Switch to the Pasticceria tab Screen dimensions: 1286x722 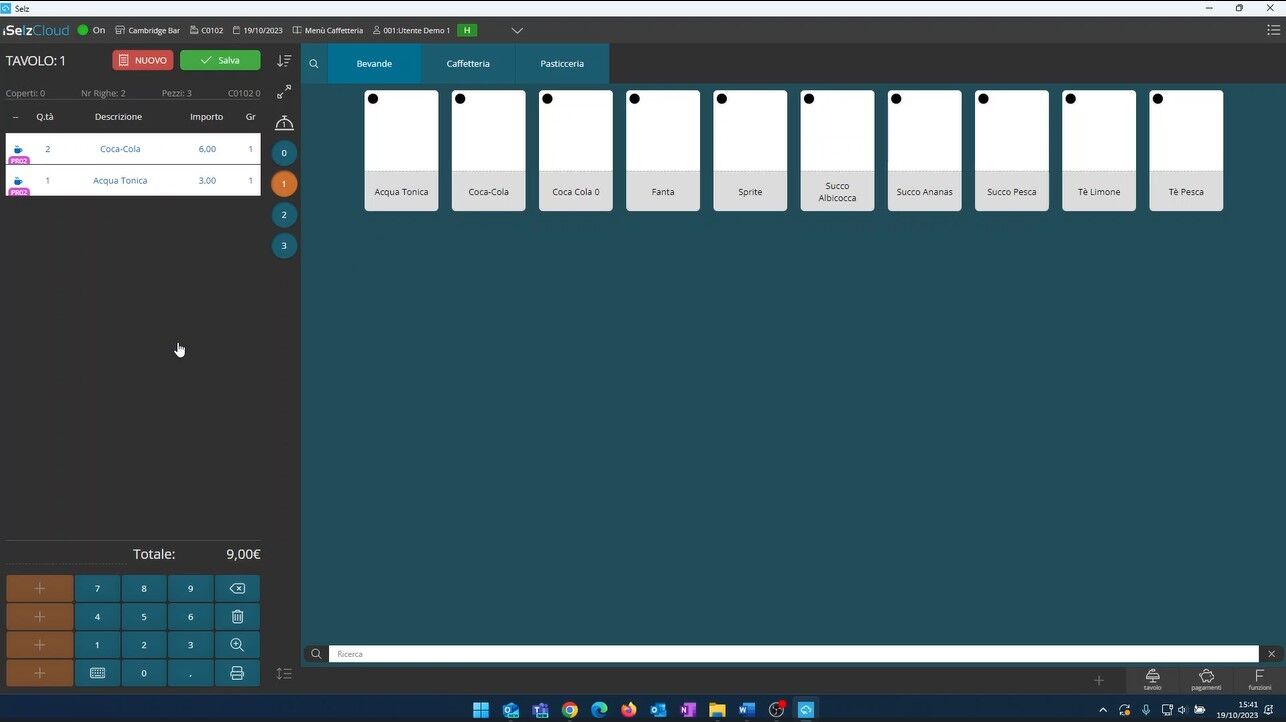coord(562,64)
